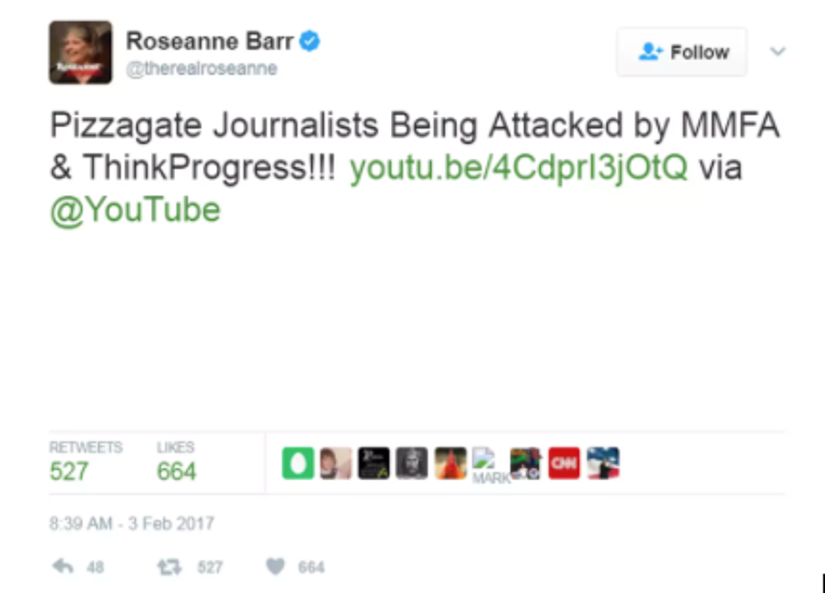
Task: Open the rooster avatar profile
Action: (450, 463)
